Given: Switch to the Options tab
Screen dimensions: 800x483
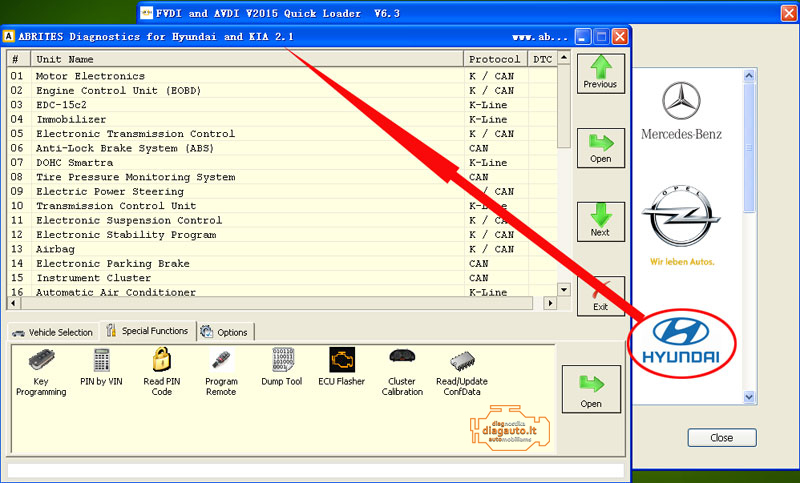Looking at the screenshot, I should point(225,332).
